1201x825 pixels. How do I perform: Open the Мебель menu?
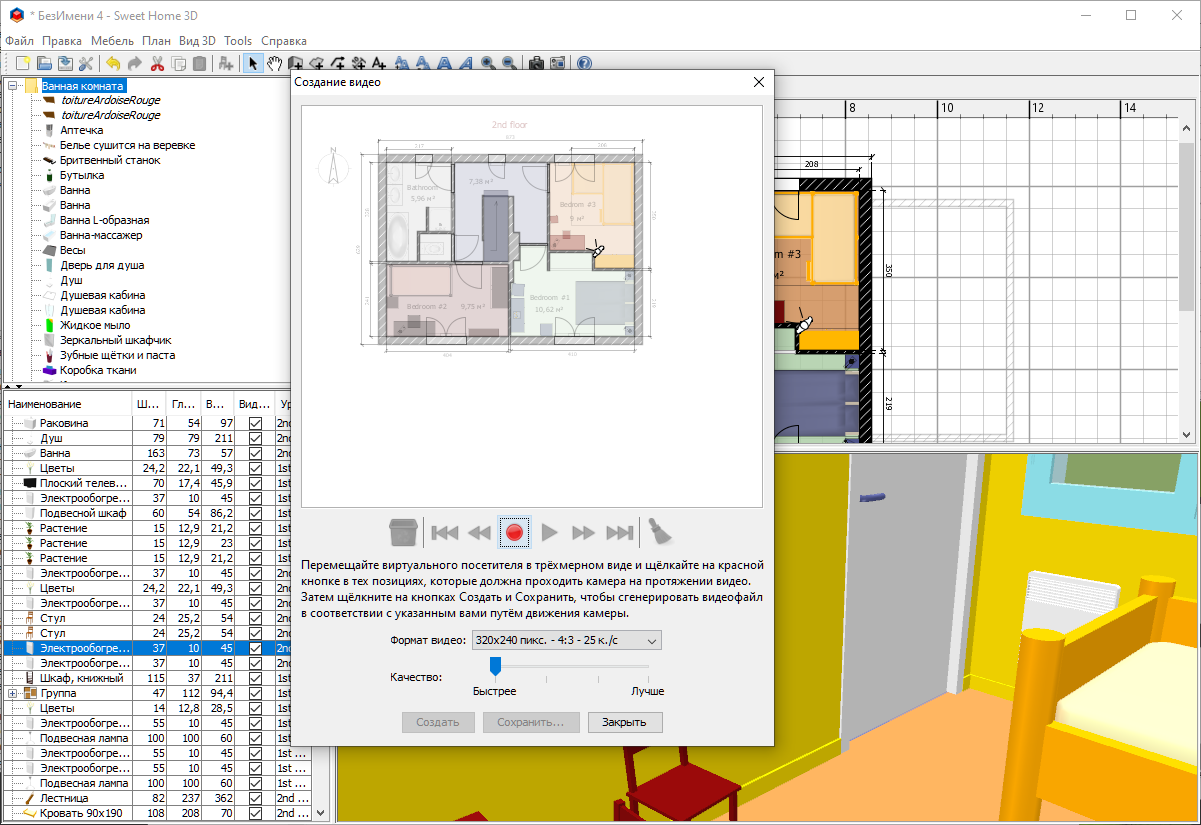pos(111,41)
